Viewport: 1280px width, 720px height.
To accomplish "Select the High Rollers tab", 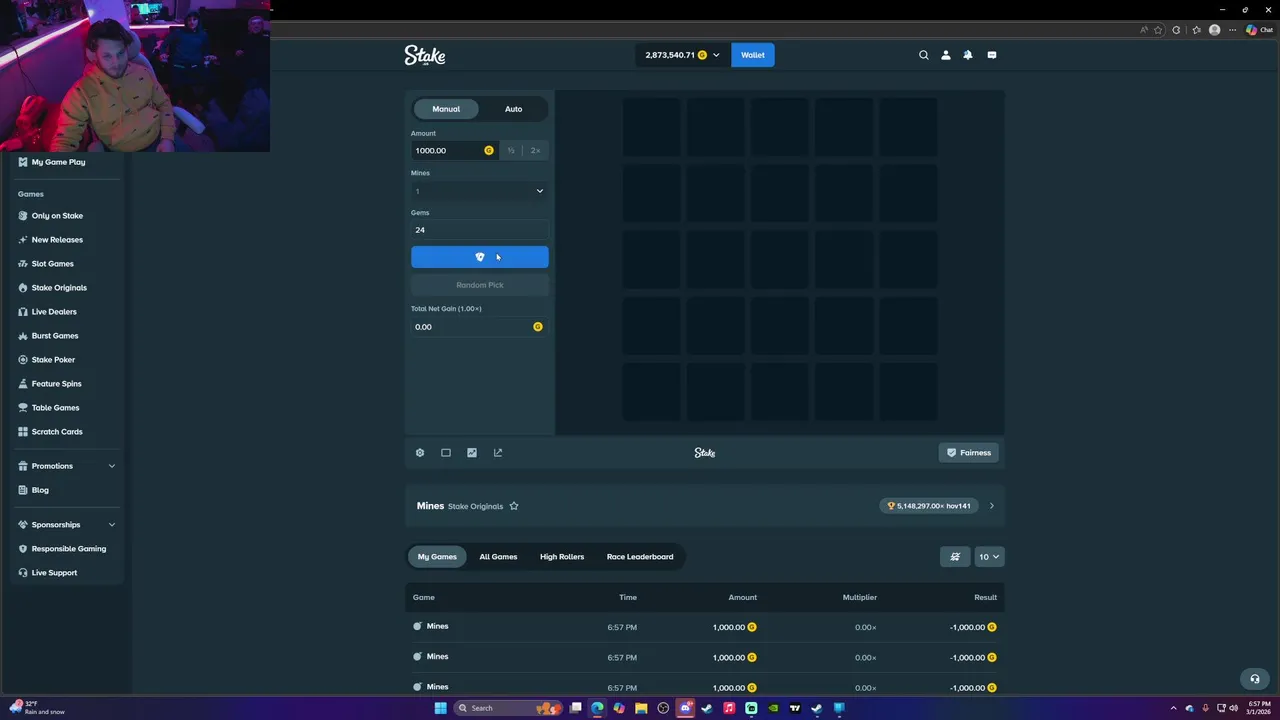I will tap(562, 557).
